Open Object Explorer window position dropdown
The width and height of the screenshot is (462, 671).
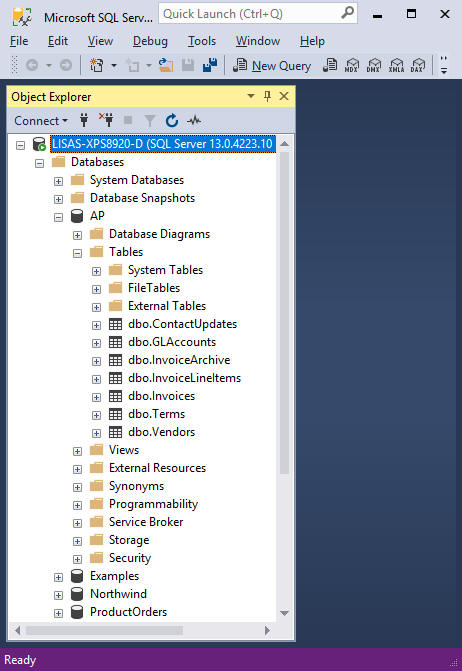pos(251,96)
